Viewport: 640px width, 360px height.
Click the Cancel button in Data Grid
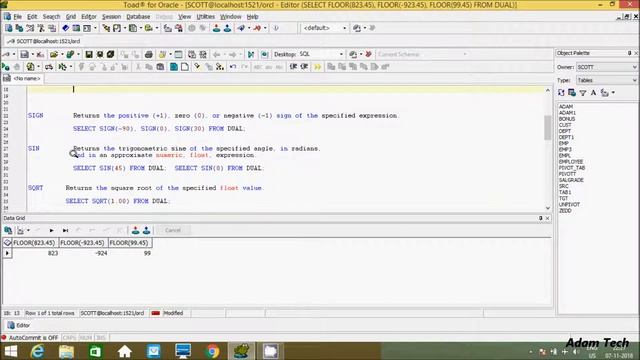coord(173,231)
